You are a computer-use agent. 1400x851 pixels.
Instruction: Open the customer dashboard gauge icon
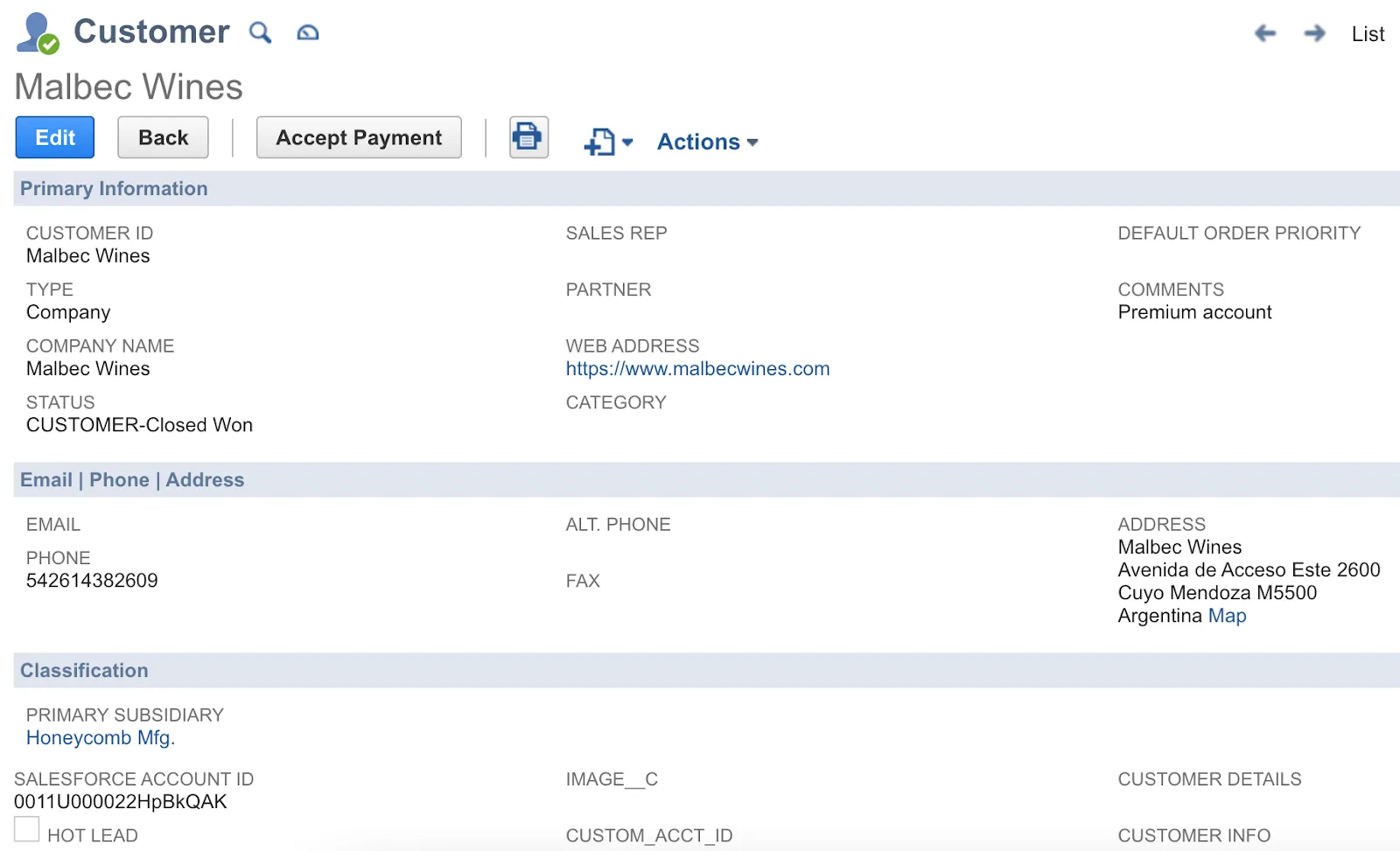(x=307, y=31)
